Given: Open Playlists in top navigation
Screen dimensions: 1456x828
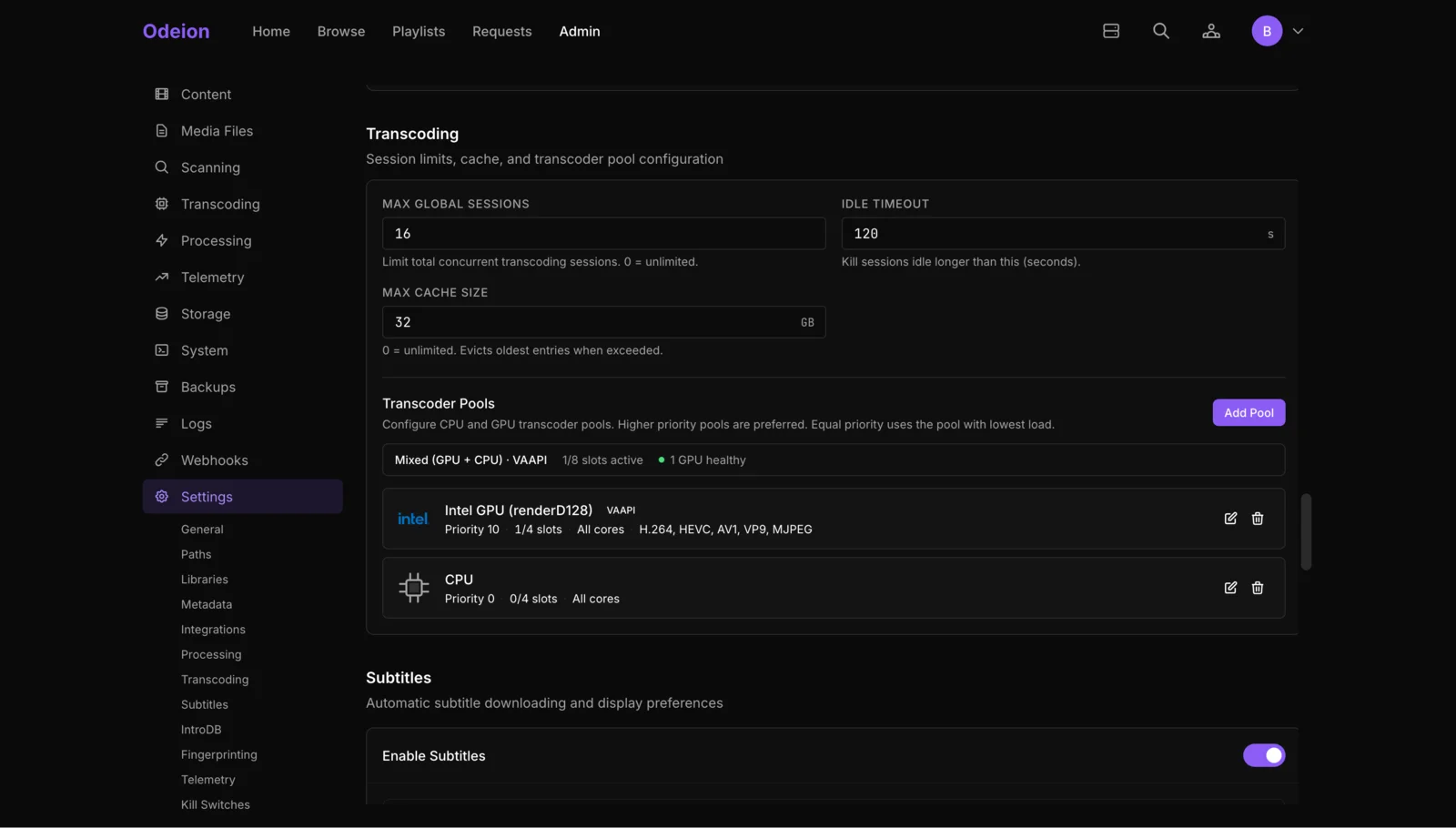Looking at the screenshot, I should (419, 31).
